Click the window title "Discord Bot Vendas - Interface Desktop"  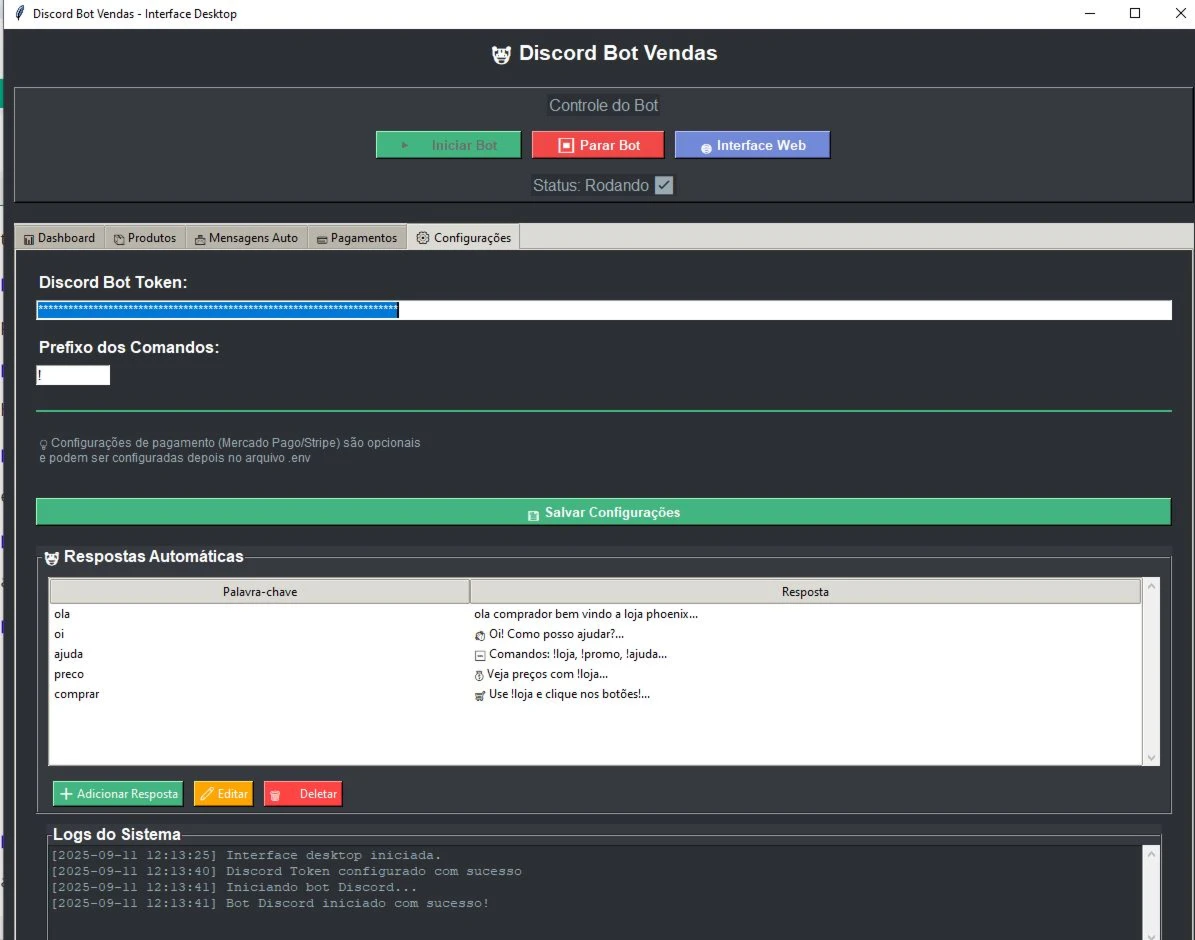pos(135,14)
